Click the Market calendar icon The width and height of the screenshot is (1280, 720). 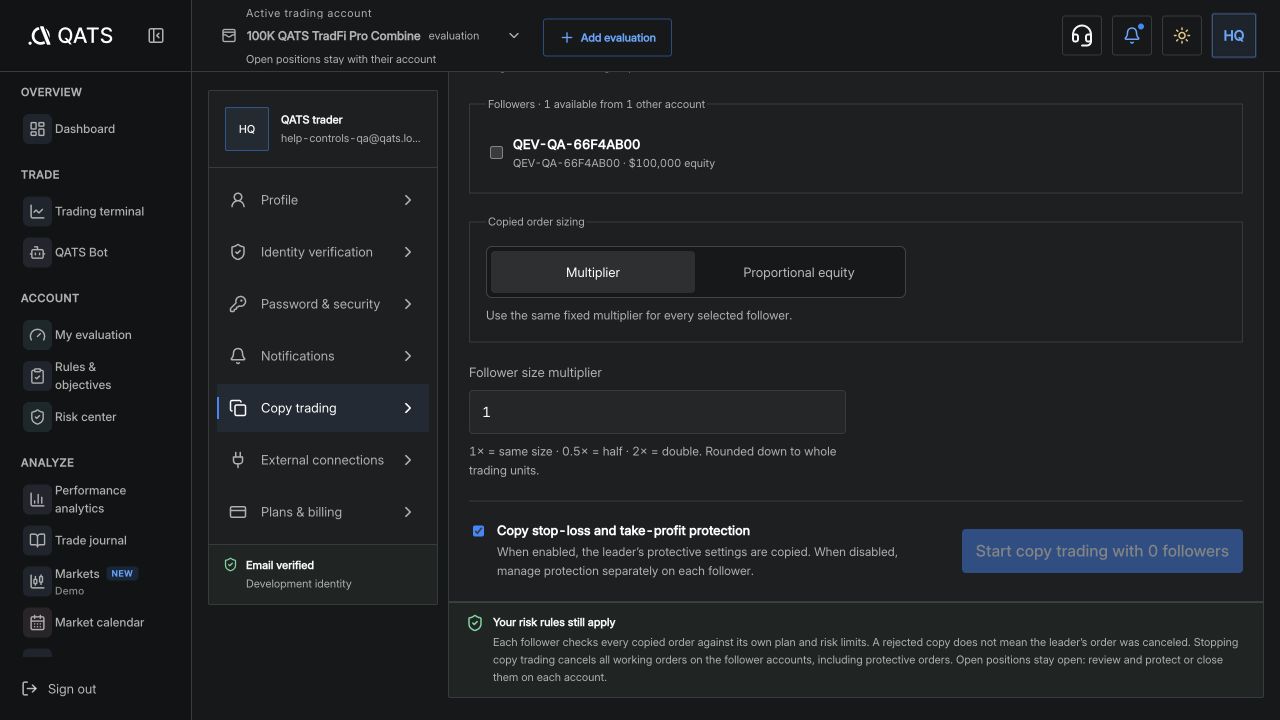(x=37, y=622)
